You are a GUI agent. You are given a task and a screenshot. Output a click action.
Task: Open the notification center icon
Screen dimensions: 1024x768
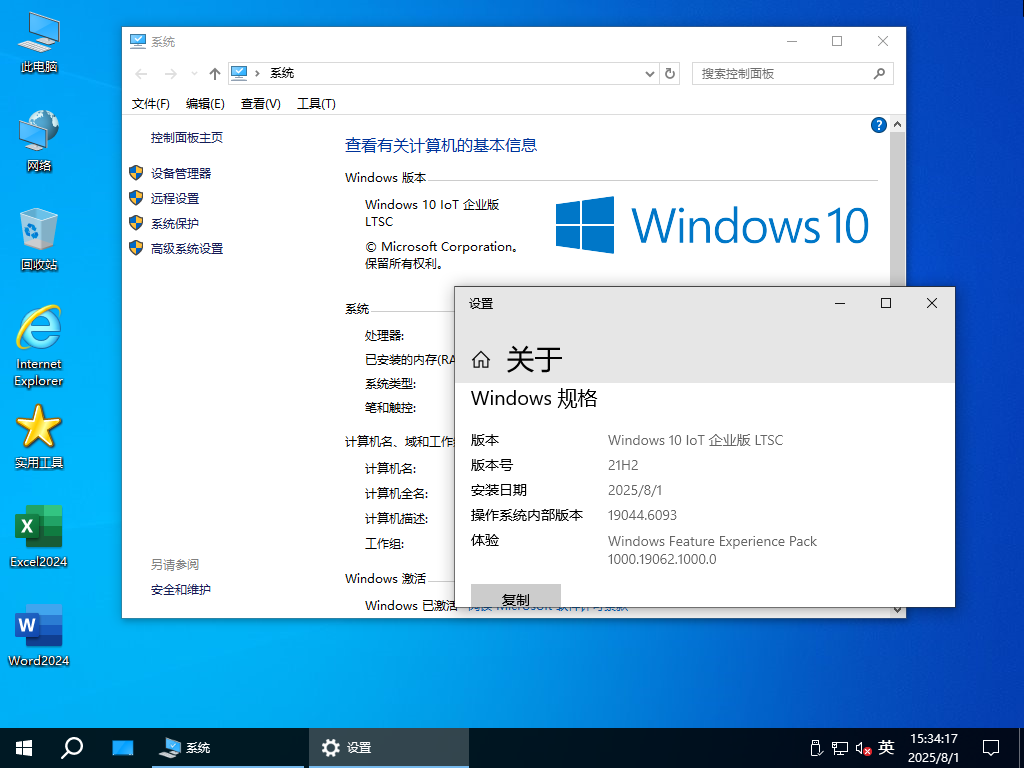pyautogui.click(x=991, y=748)
